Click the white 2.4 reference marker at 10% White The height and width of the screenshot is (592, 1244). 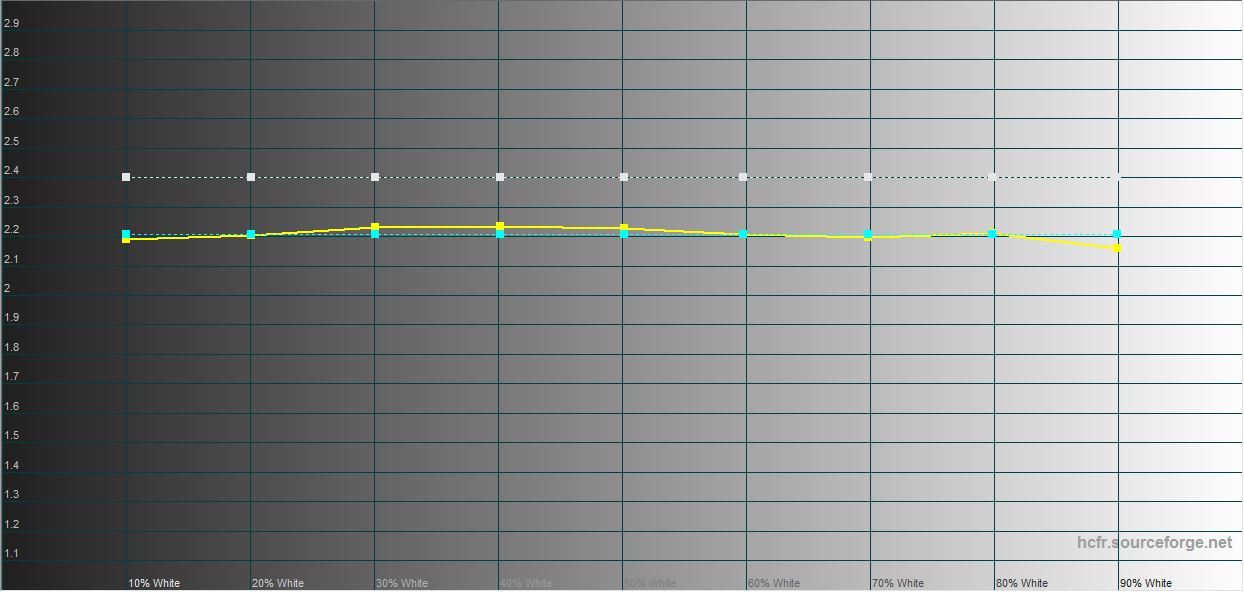pos(126,177)
